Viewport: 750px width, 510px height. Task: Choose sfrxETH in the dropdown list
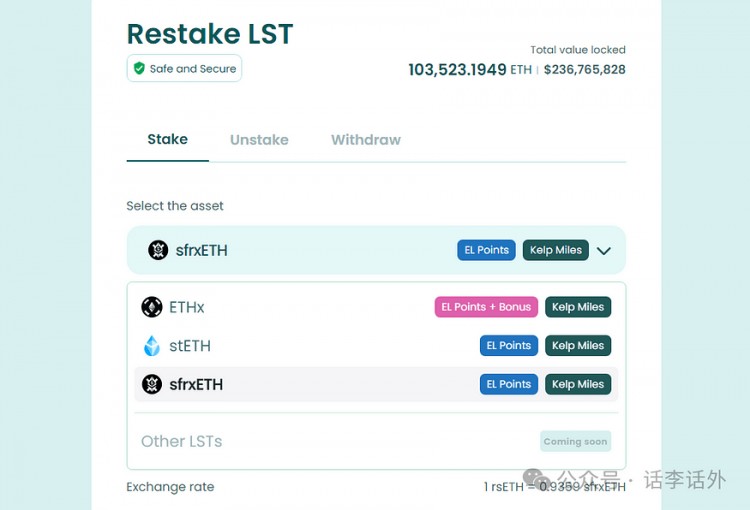click(x=376, y=384)
